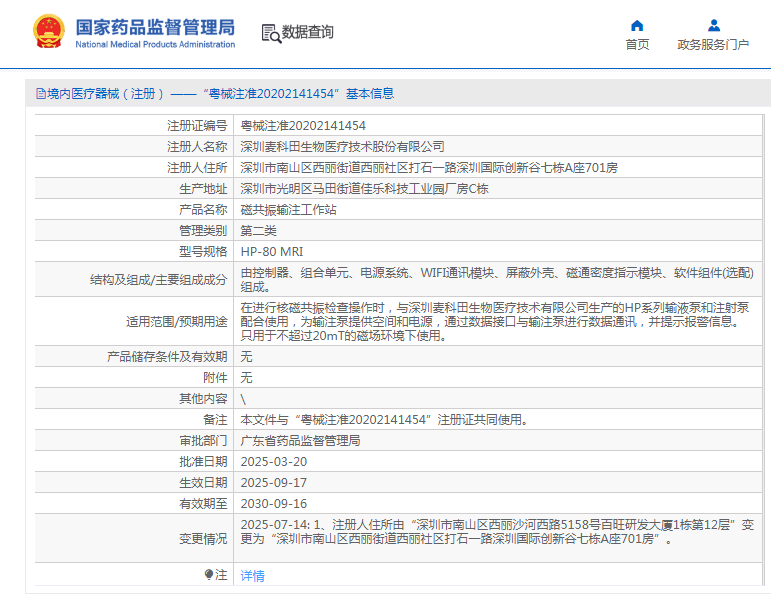Open the 政务服务门户 navigation label
The height and width of the screenshot is (598, 771).
point(713,45)
